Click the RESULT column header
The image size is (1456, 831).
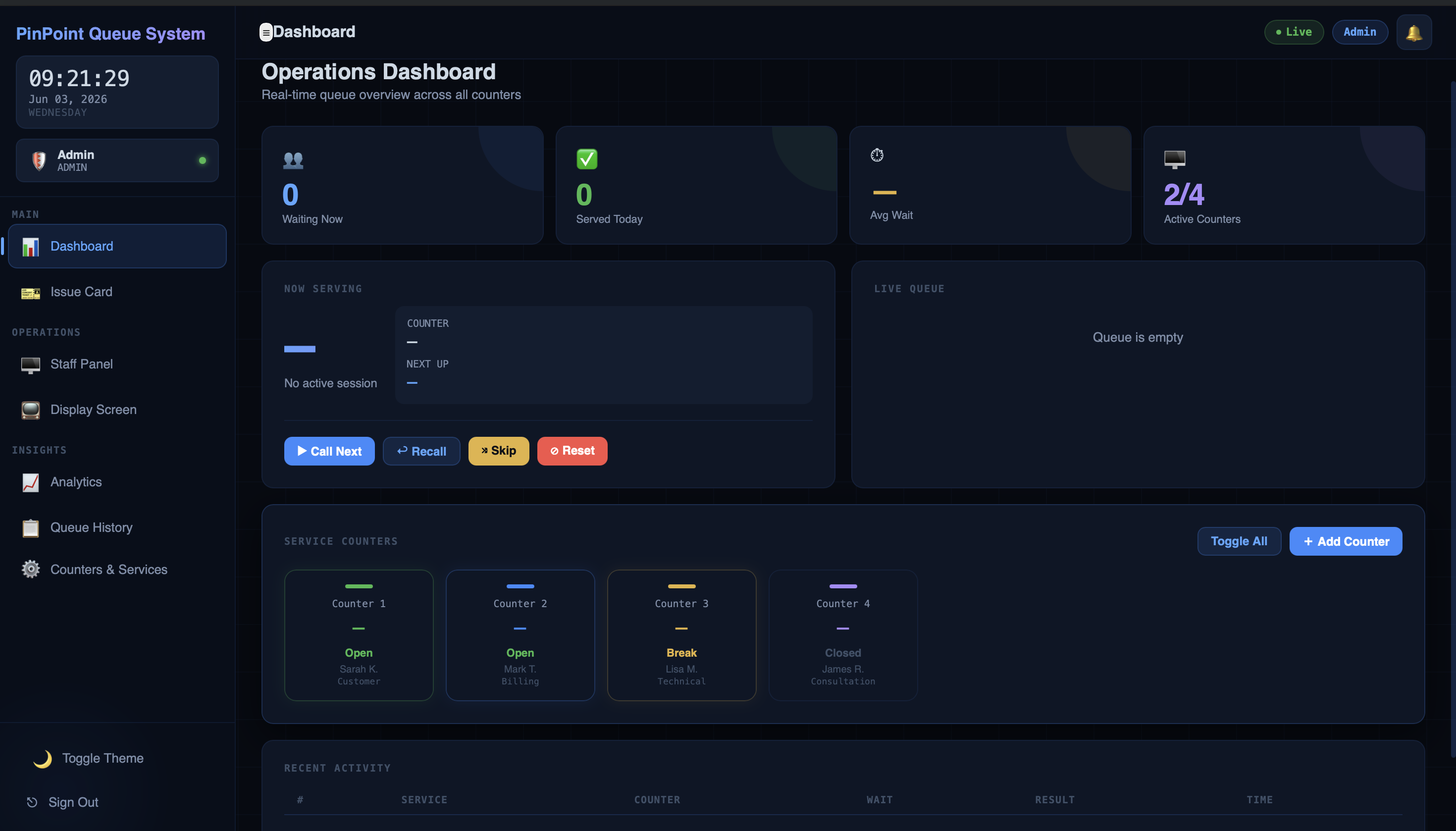coord(1055,800)
